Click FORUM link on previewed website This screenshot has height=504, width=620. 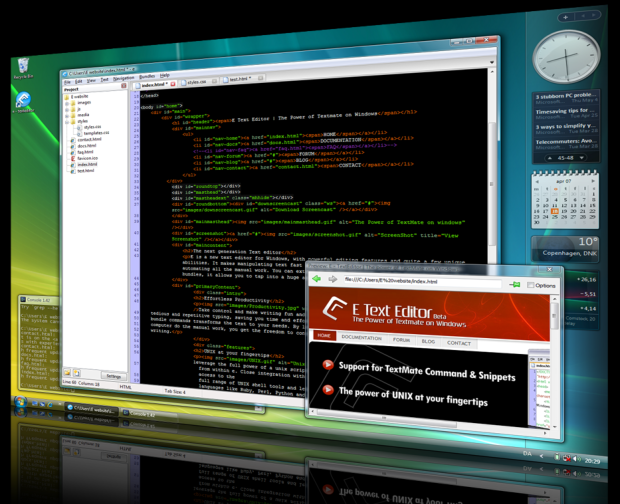[401, 340]
